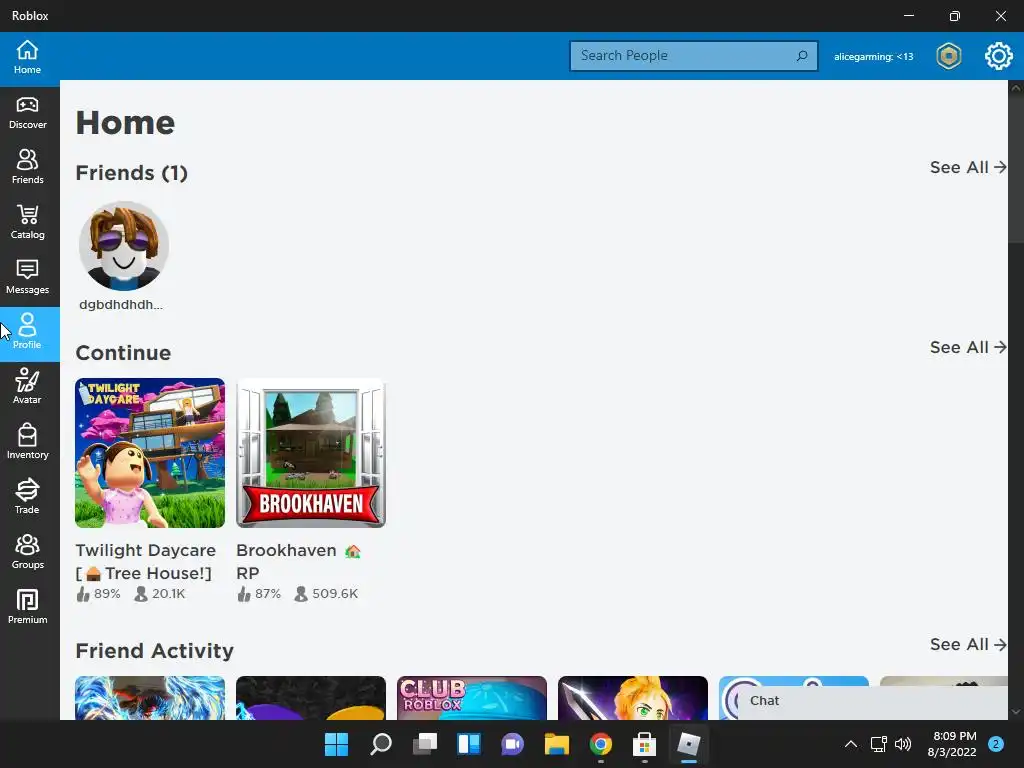
Task: See All link for Continue section
Action: 968,347
